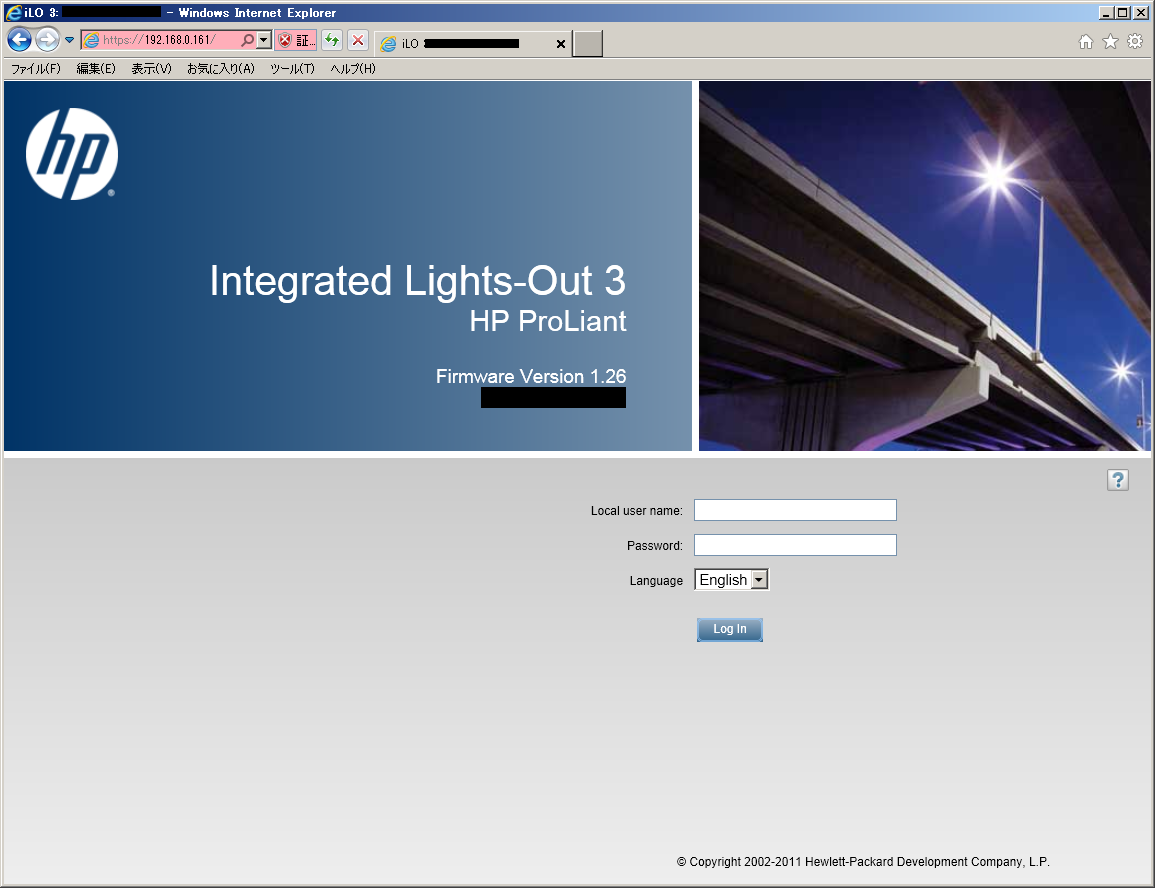Open the 編集(E) menu
This screenshot has height=888, width=1155.
point(96,68)
